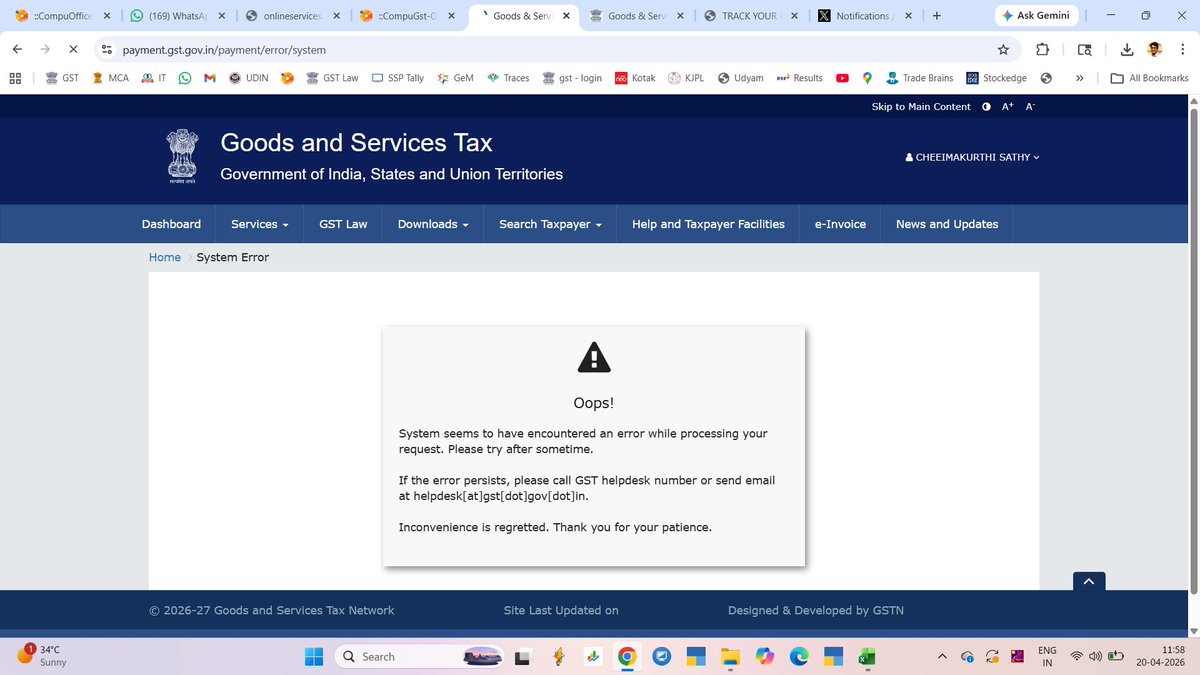The width and height of the screenshot is (1200, 675).
Task: Stop loading page with X button
Action: coord(75,49)
